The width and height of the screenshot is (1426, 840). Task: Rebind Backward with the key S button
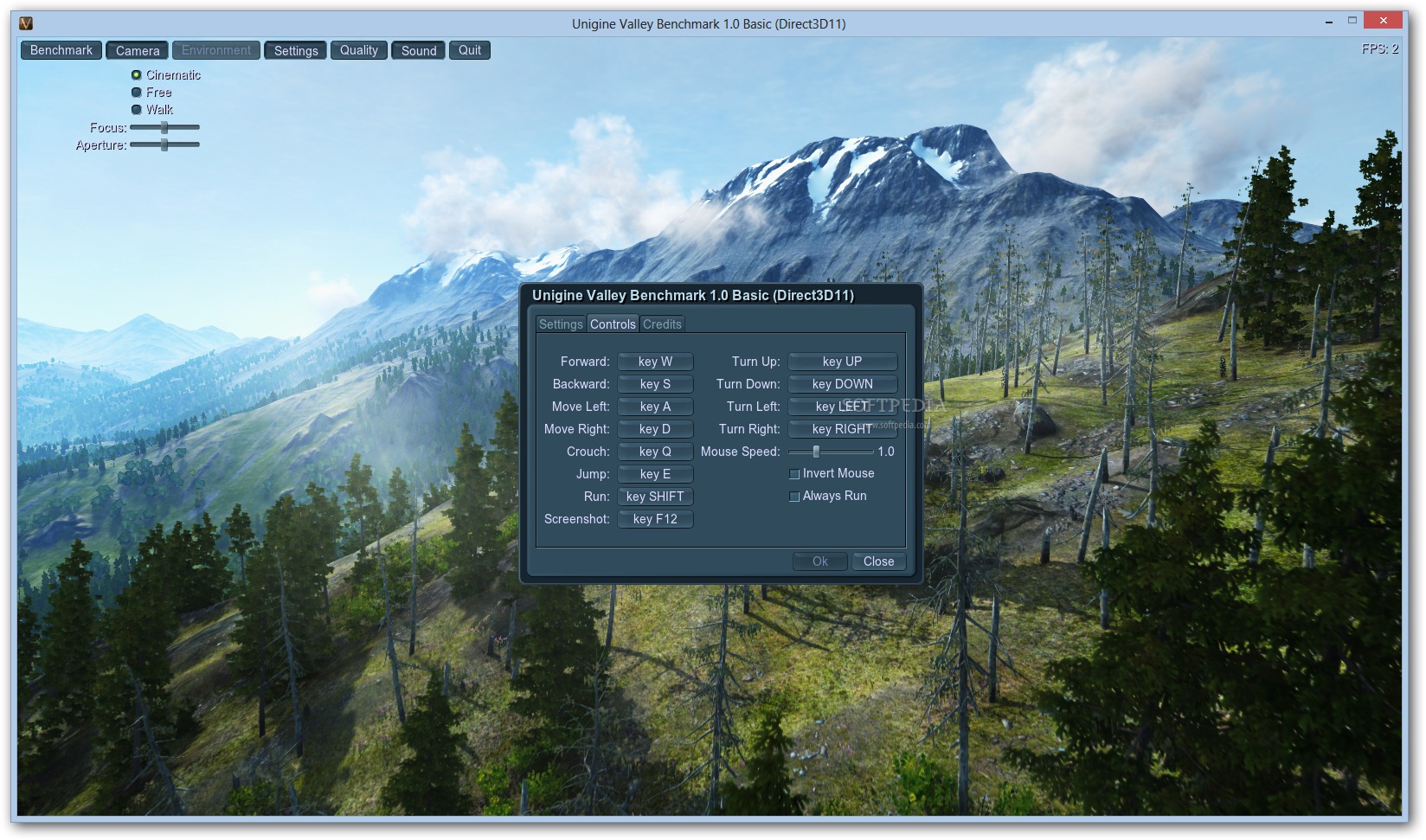tap(655, 384)
